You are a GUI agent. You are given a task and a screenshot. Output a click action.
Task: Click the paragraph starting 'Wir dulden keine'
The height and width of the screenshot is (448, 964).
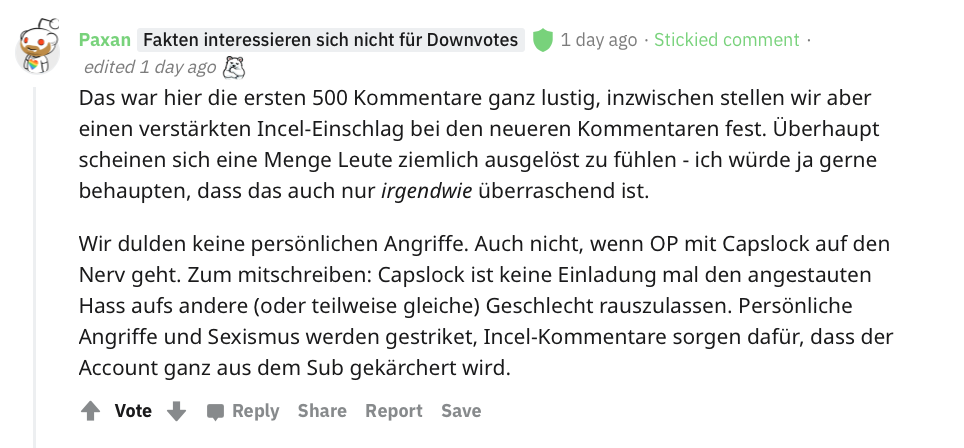(480, 306)
